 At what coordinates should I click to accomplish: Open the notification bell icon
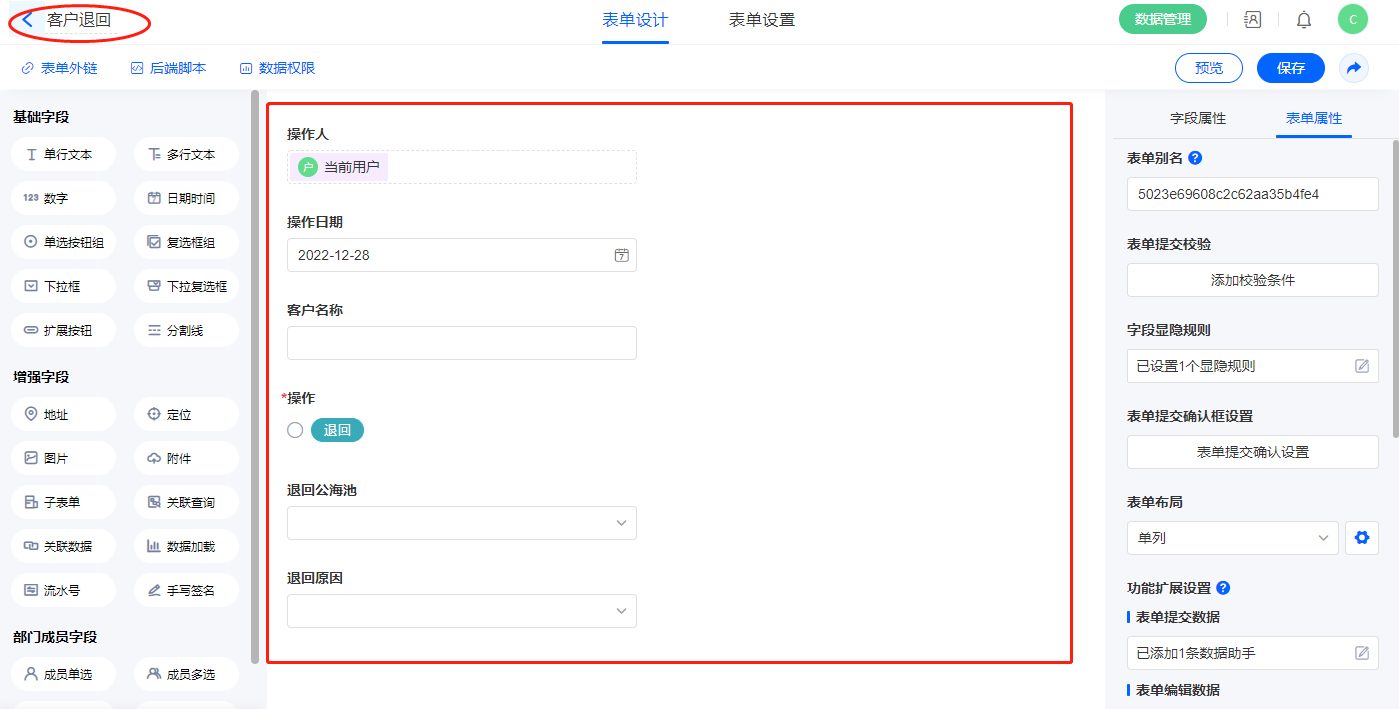coord(1304,20)
